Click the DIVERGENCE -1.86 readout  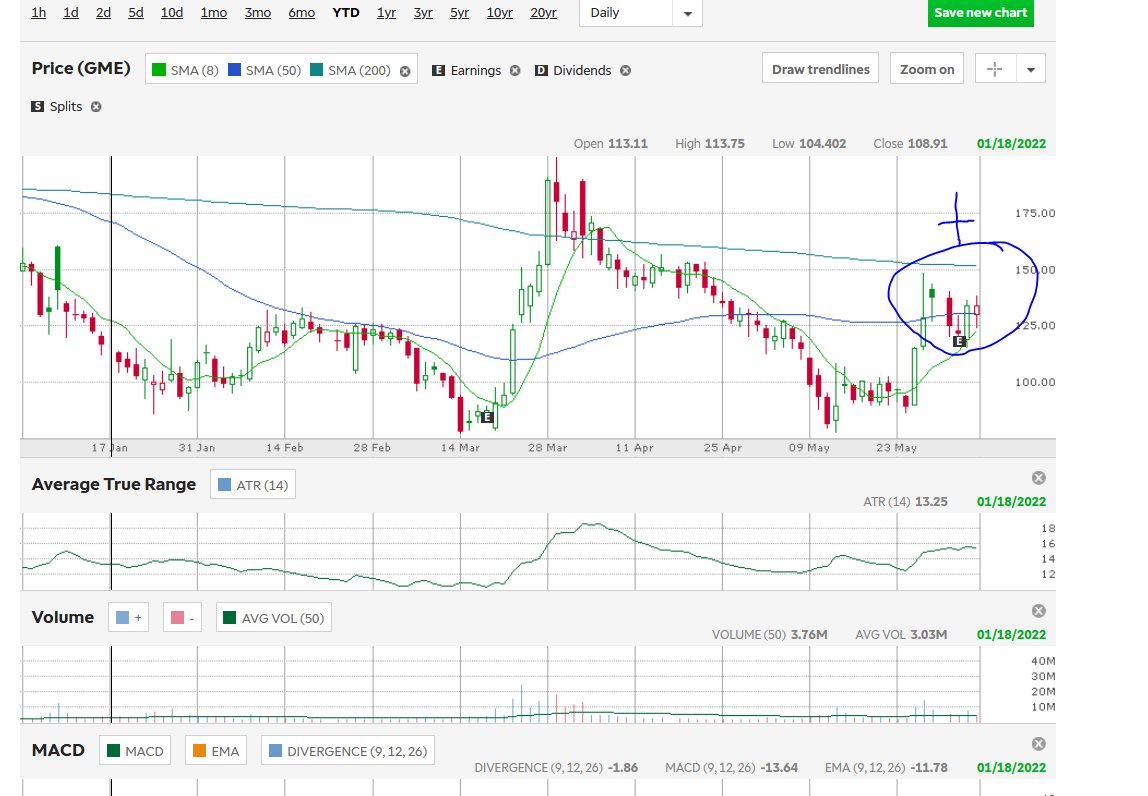click(556, 767)
